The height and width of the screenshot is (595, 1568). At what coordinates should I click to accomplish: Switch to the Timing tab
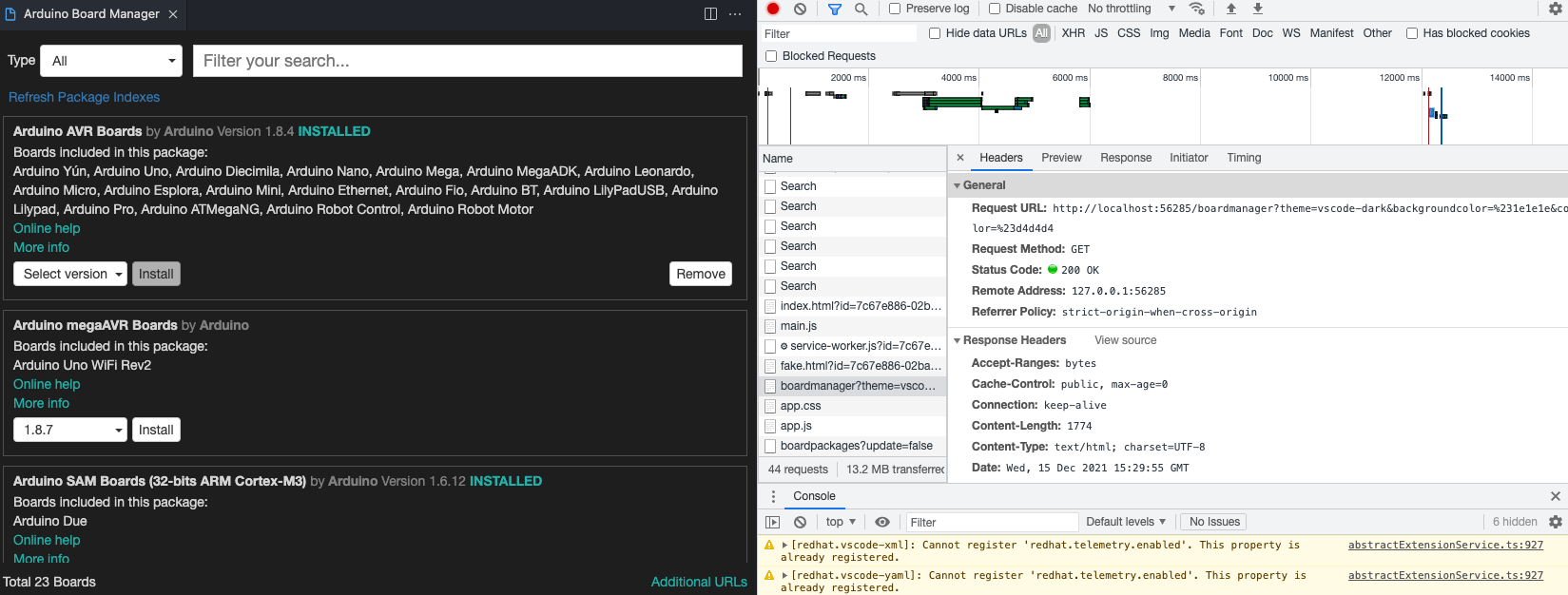[x=1244, y=158]
